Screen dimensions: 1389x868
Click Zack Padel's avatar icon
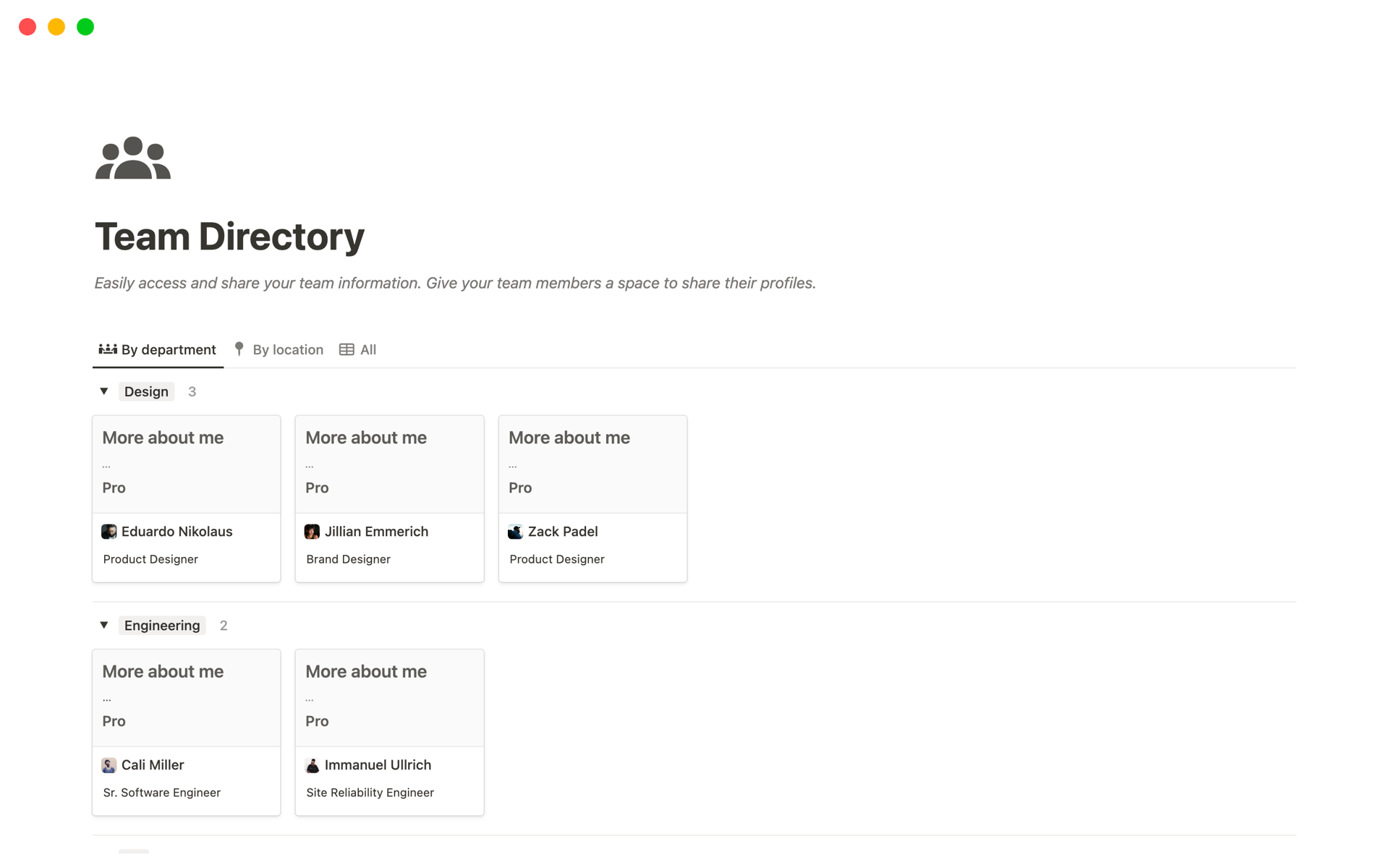(515, 532)
